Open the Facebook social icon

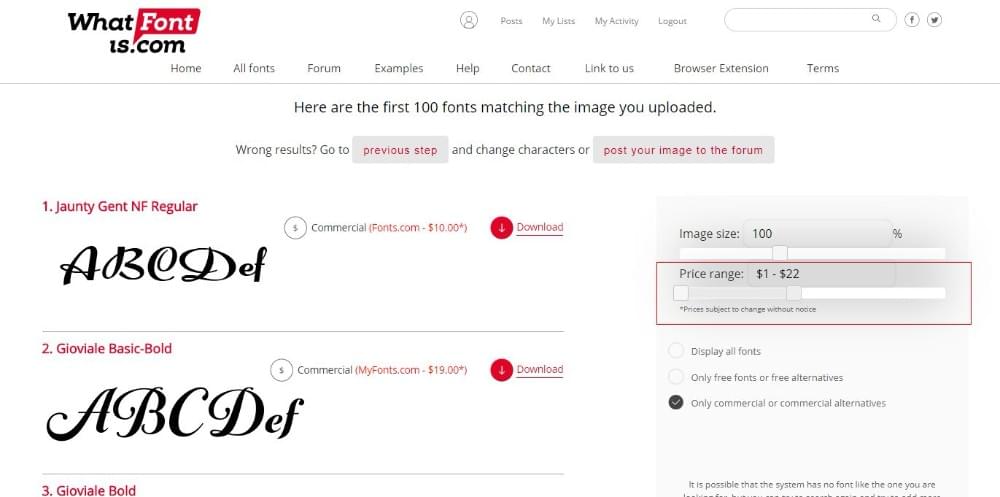coord(912,20)
